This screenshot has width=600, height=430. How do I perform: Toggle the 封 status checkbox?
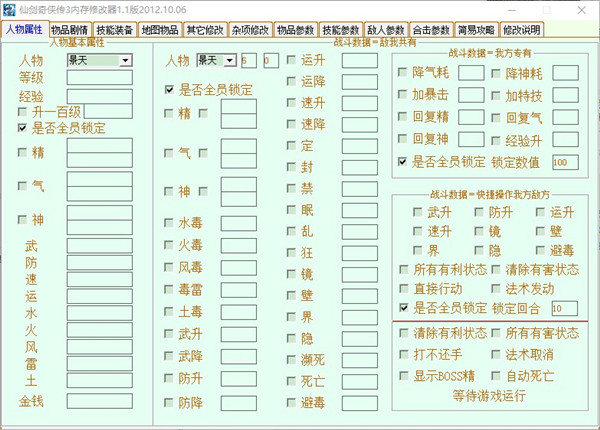point(291,167)
